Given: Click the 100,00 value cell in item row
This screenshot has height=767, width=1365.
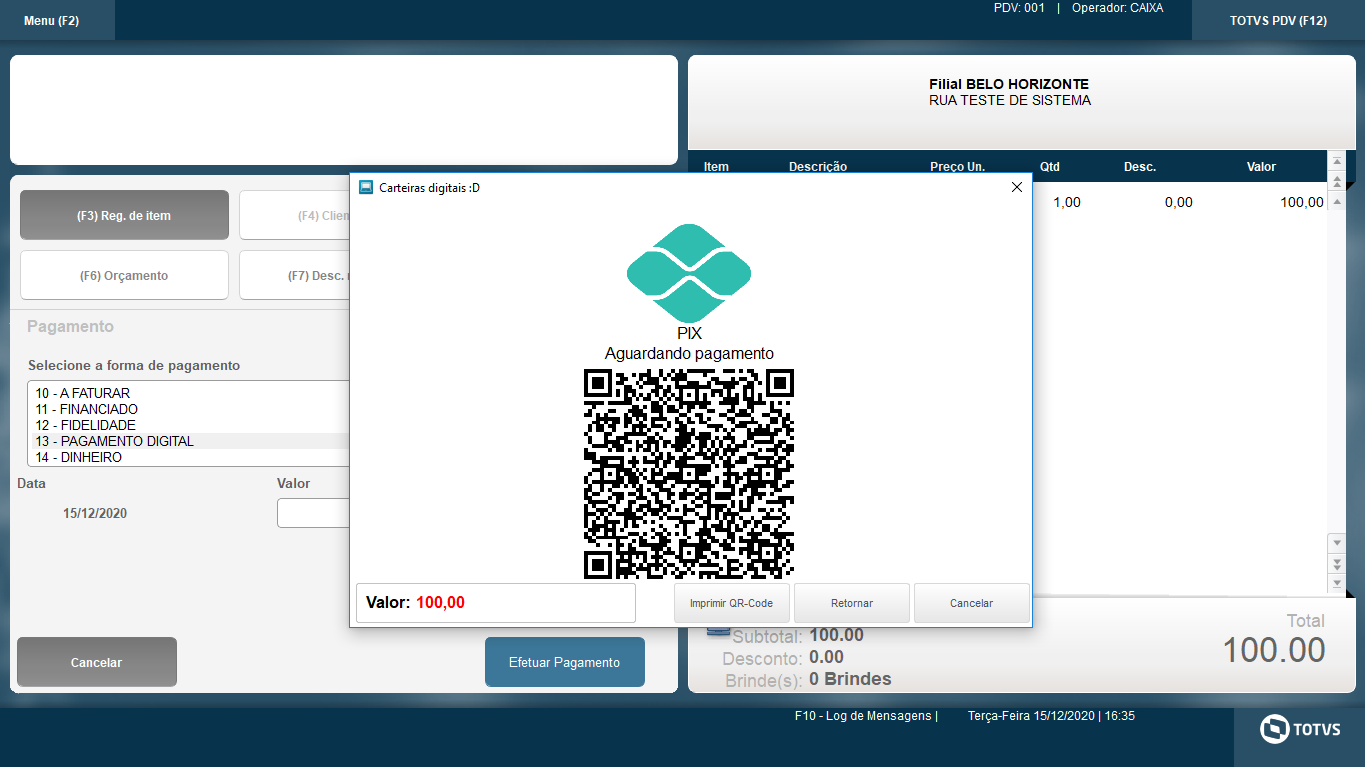Looking at the screenshot, I should [1302, 202].
